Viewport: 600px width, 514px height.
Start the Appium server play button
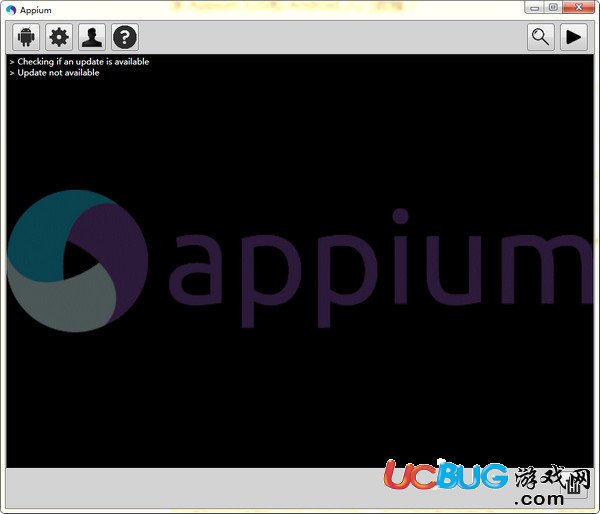pyautogui.click(x=574, y=37)
